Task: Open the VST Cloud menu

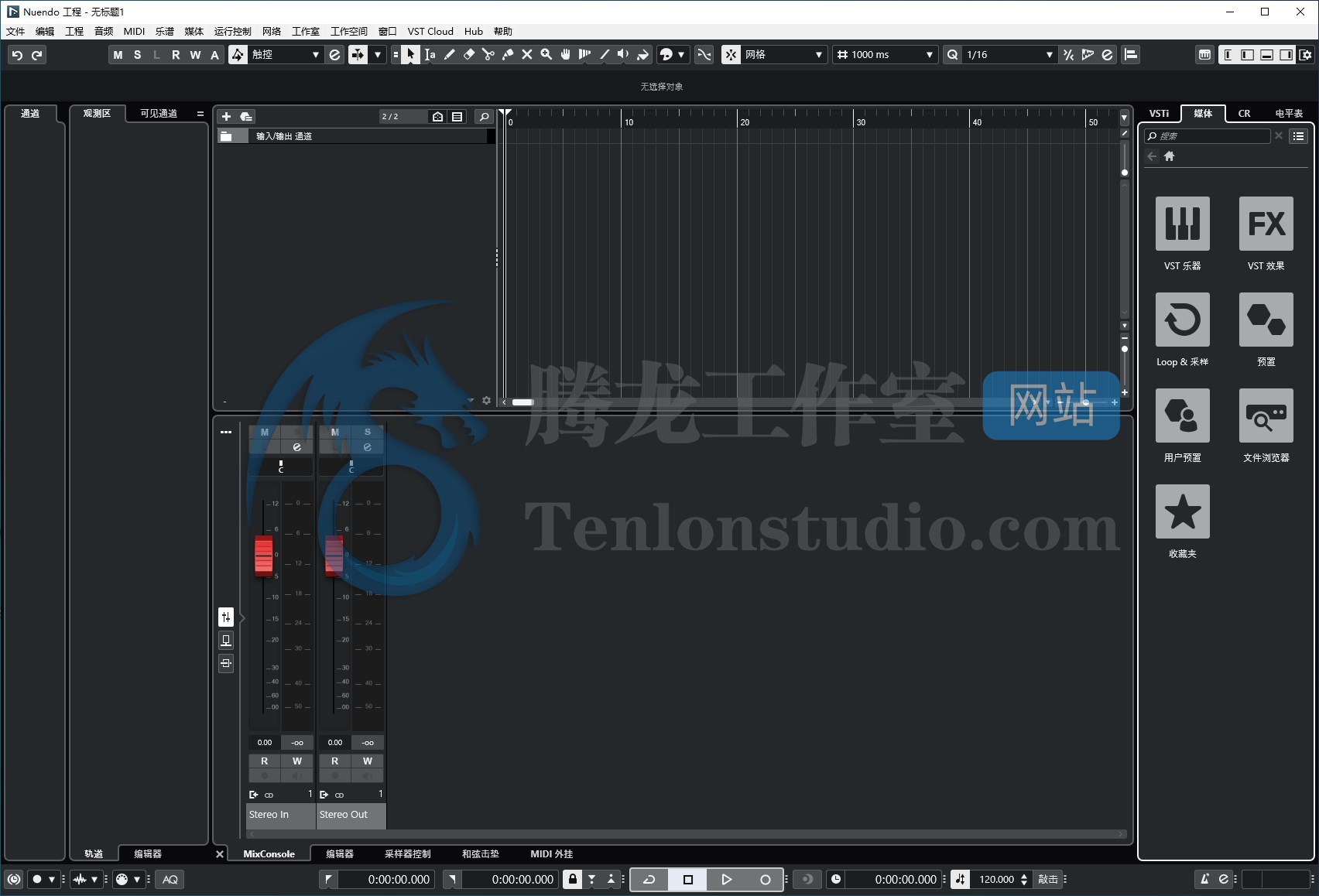Action: [x=430, y=32]
